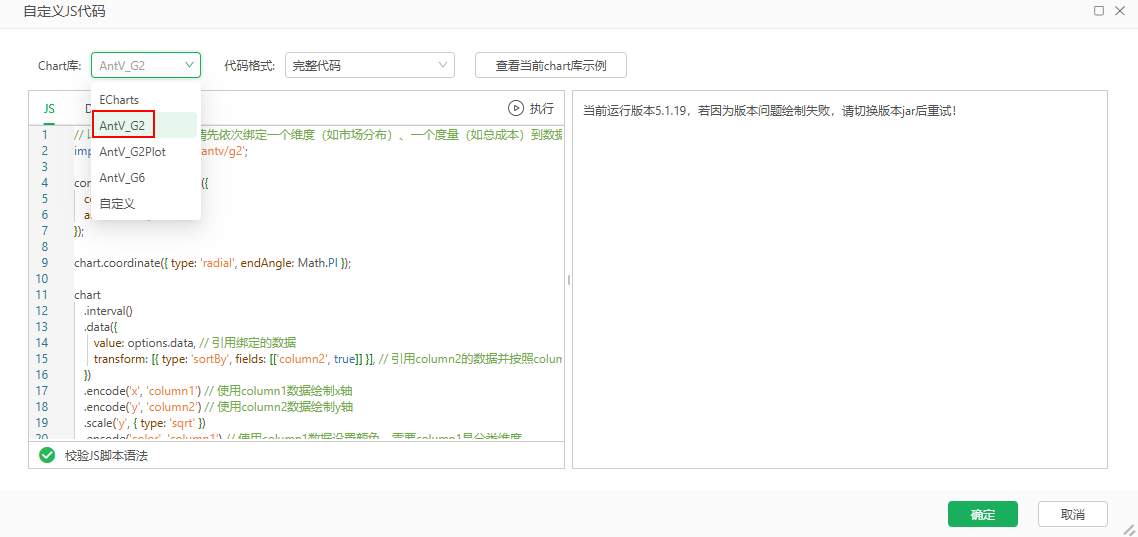Switch to the JS tab
This screenshot has width=1138, height=537.
[49, 109]
